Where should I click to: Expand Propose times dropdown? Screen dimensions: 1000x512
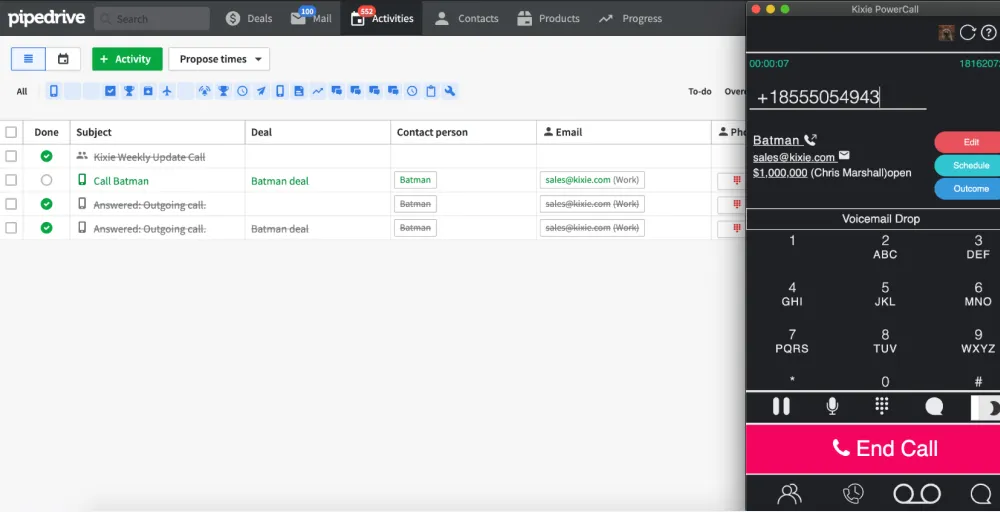click(219, 59)
